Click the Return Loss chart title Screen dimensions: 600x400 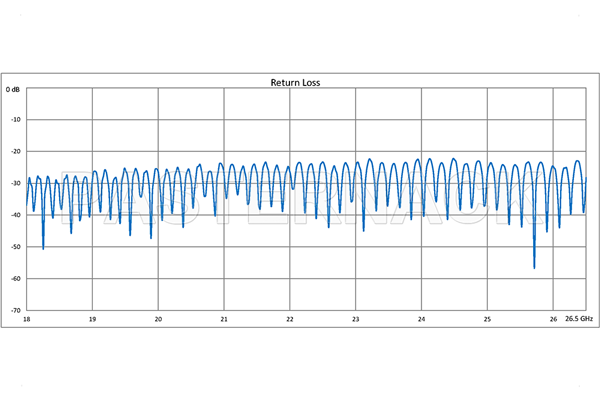295,82
